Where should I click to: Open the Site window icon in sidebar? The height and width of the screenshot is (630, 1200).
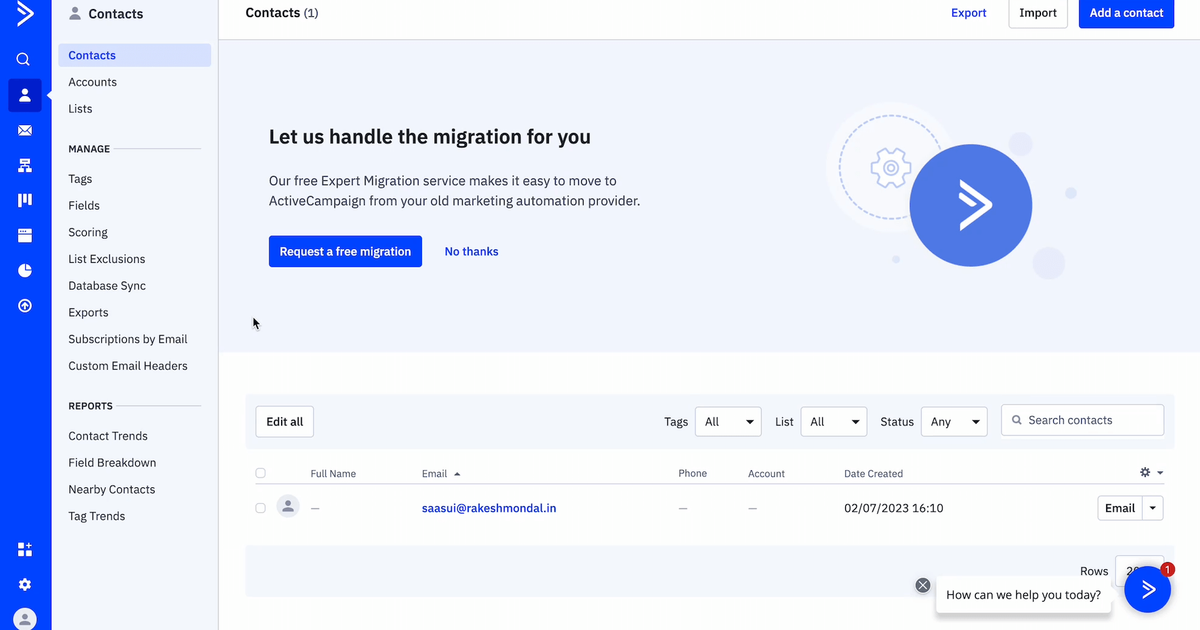25,235
